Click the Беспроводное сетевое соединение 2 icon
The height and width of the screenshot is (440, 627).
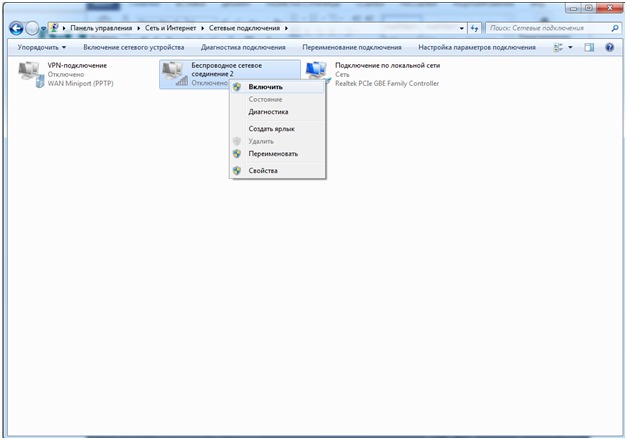(175, 74)
